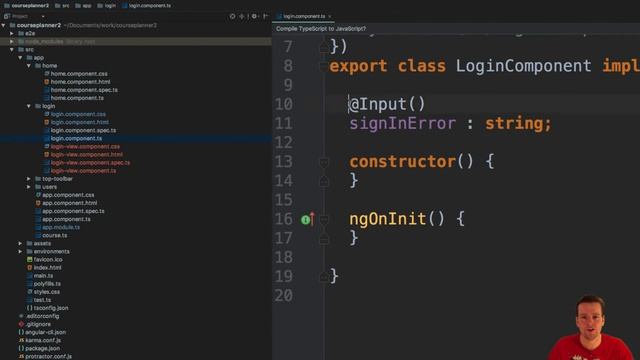The image size is (640, 360).
Task: Click the 'Compile TypeScript to JavaScript?' notification
Action: [x=321, y=29]
